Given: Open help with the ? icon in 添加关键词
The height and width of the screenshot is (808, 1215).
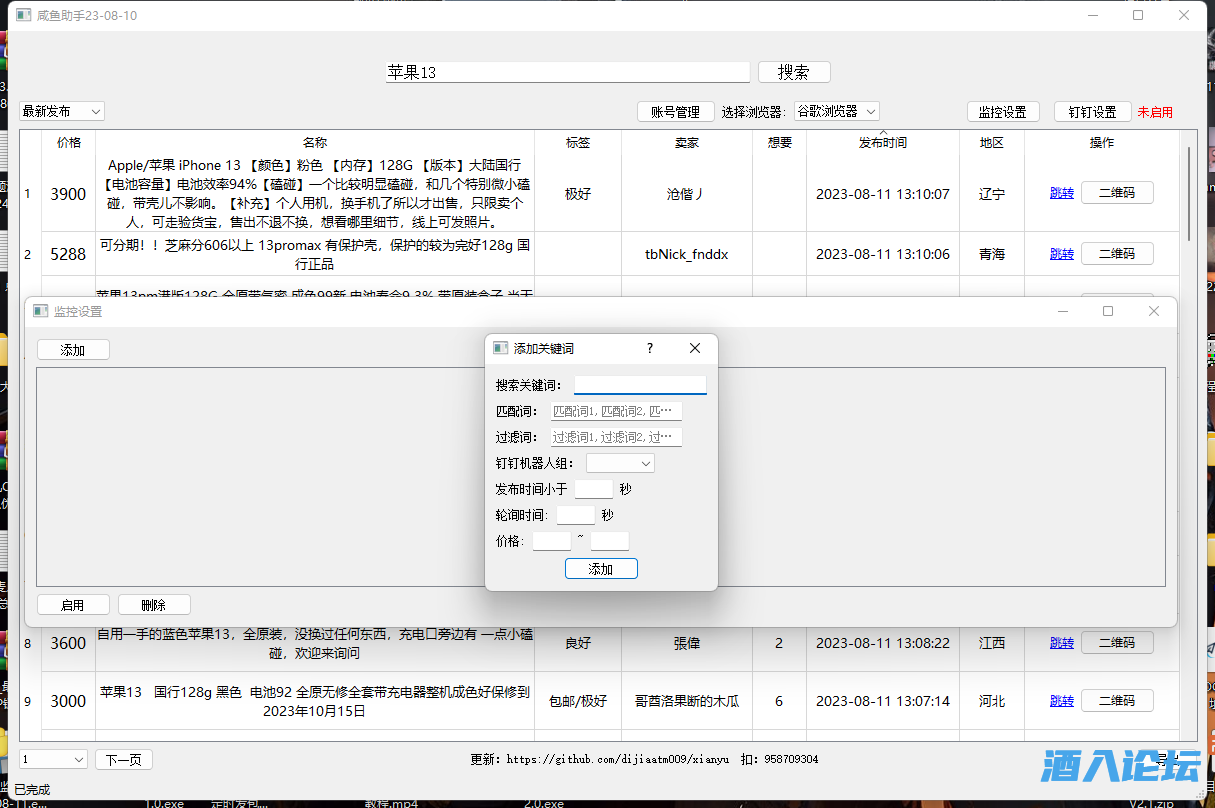Looking at the screenshot, I should 649,348.
